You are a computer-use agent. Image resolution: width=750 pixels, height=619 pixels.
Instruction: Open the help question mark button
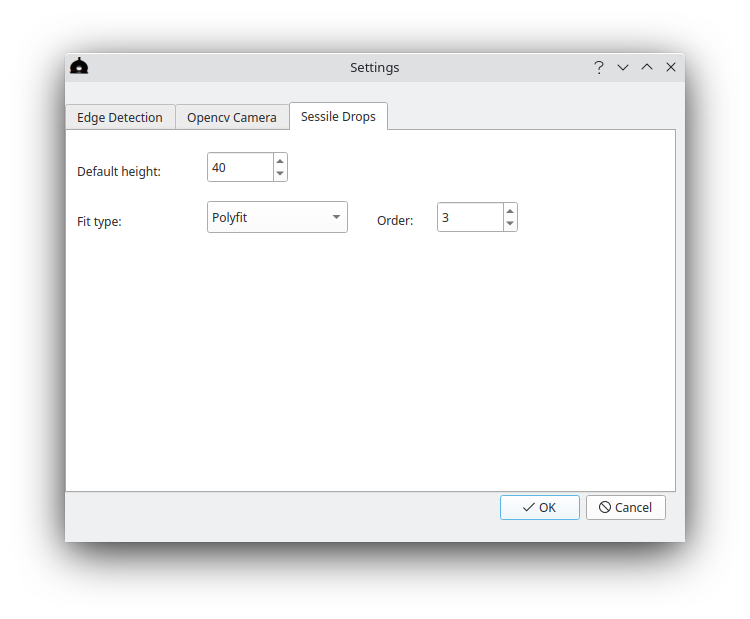pos(599,67)
